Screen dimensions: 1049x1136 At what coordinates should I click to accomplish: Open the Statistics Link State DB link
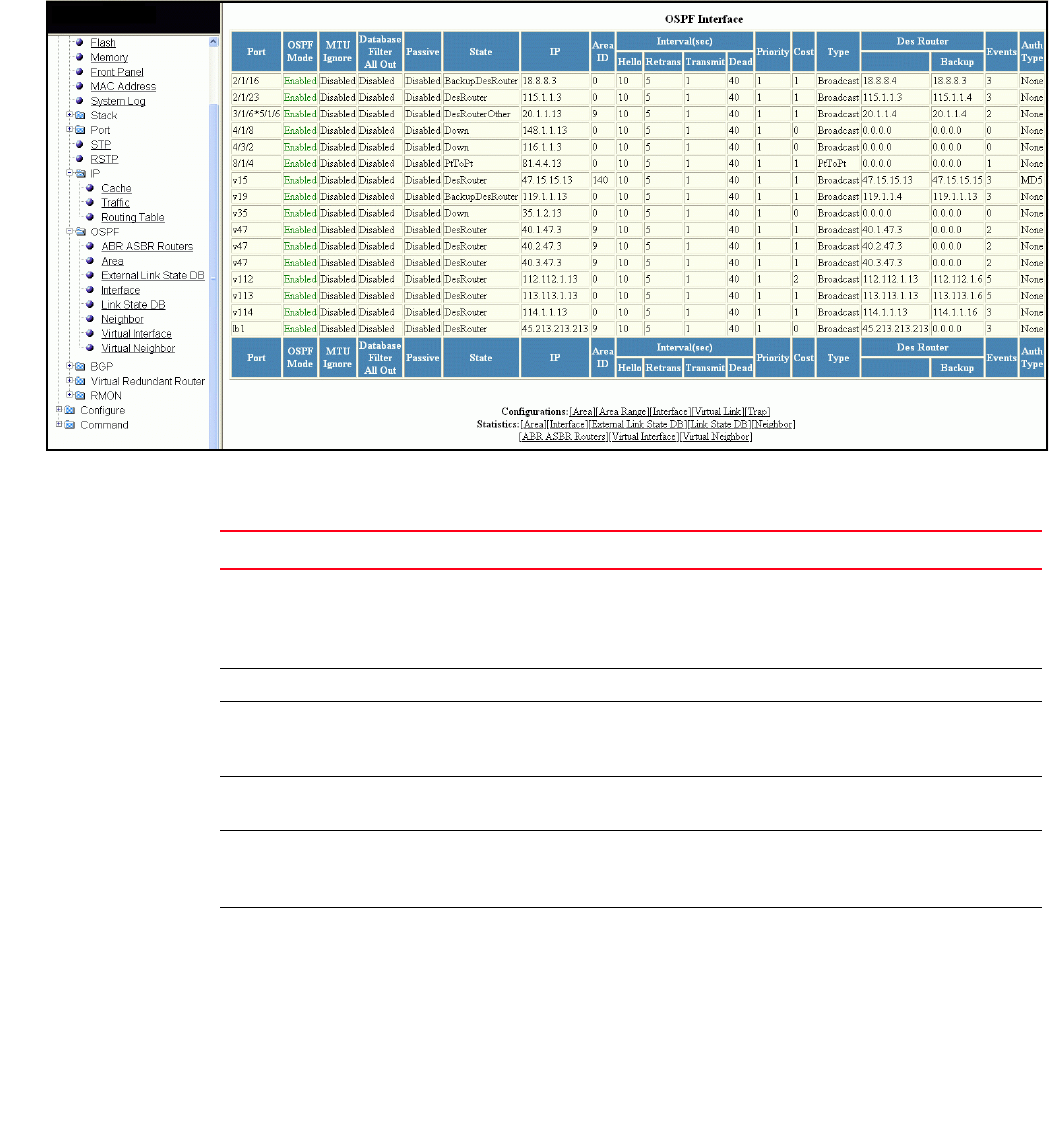click(x=719, y=425)
